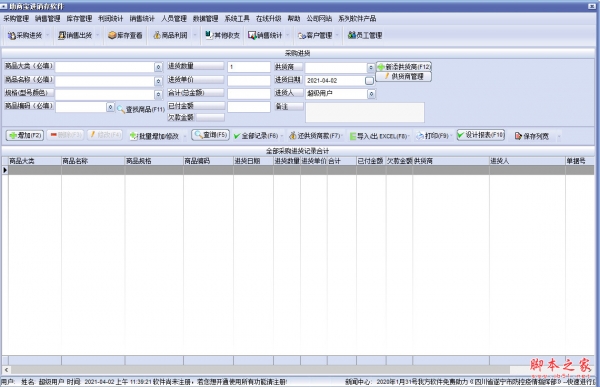Expand 商品大类 dropdown arrow
Image resolution: width=600 pixels, height=387 pixels.
158,67
